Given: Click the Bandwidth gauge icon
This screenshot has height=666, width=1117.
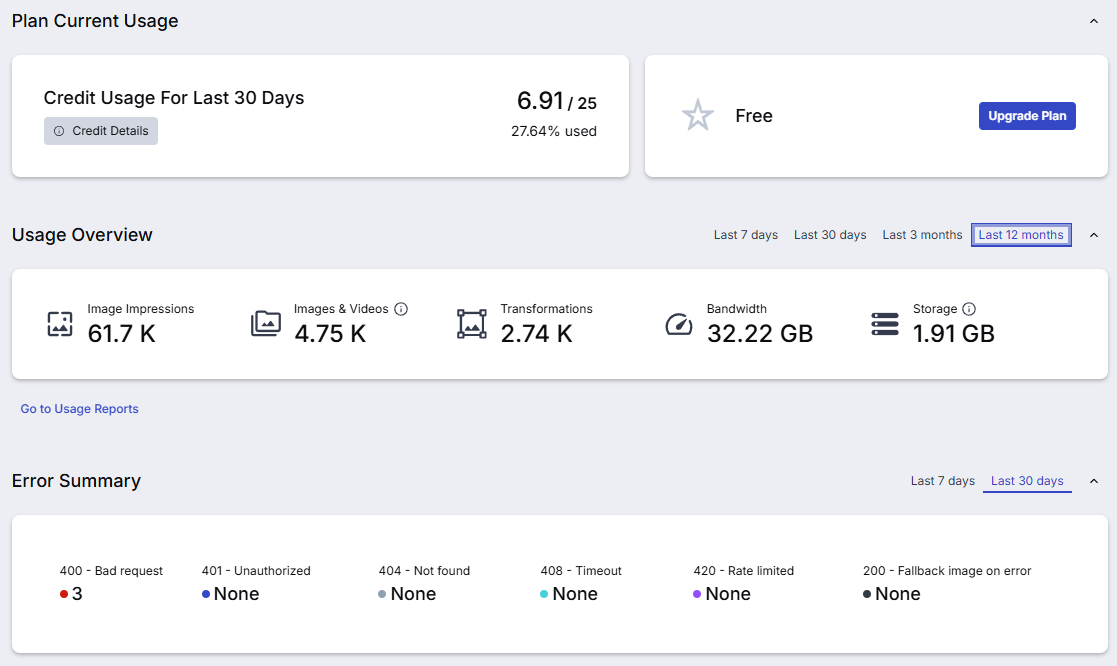Looking at the screenshot, I should pos(679,324).
